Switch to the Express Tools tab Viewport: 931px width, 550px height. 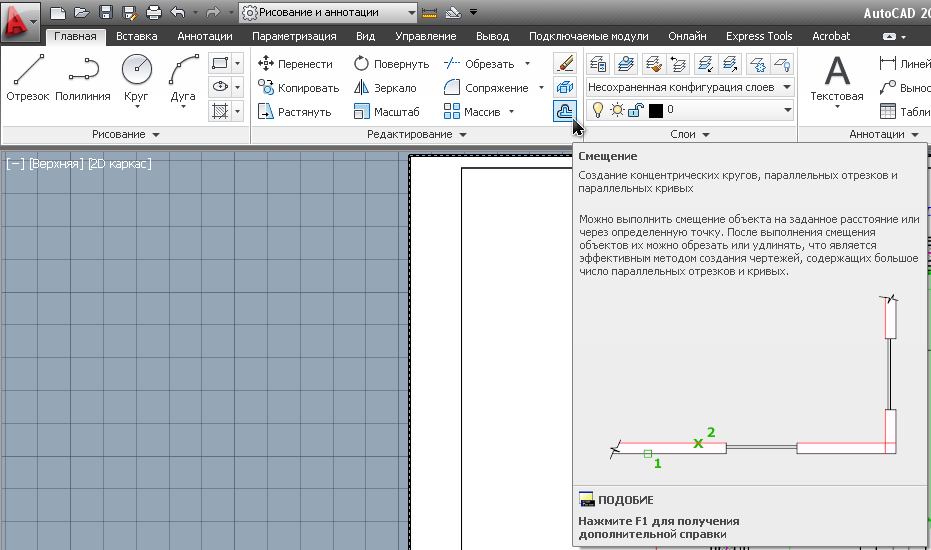759,36
